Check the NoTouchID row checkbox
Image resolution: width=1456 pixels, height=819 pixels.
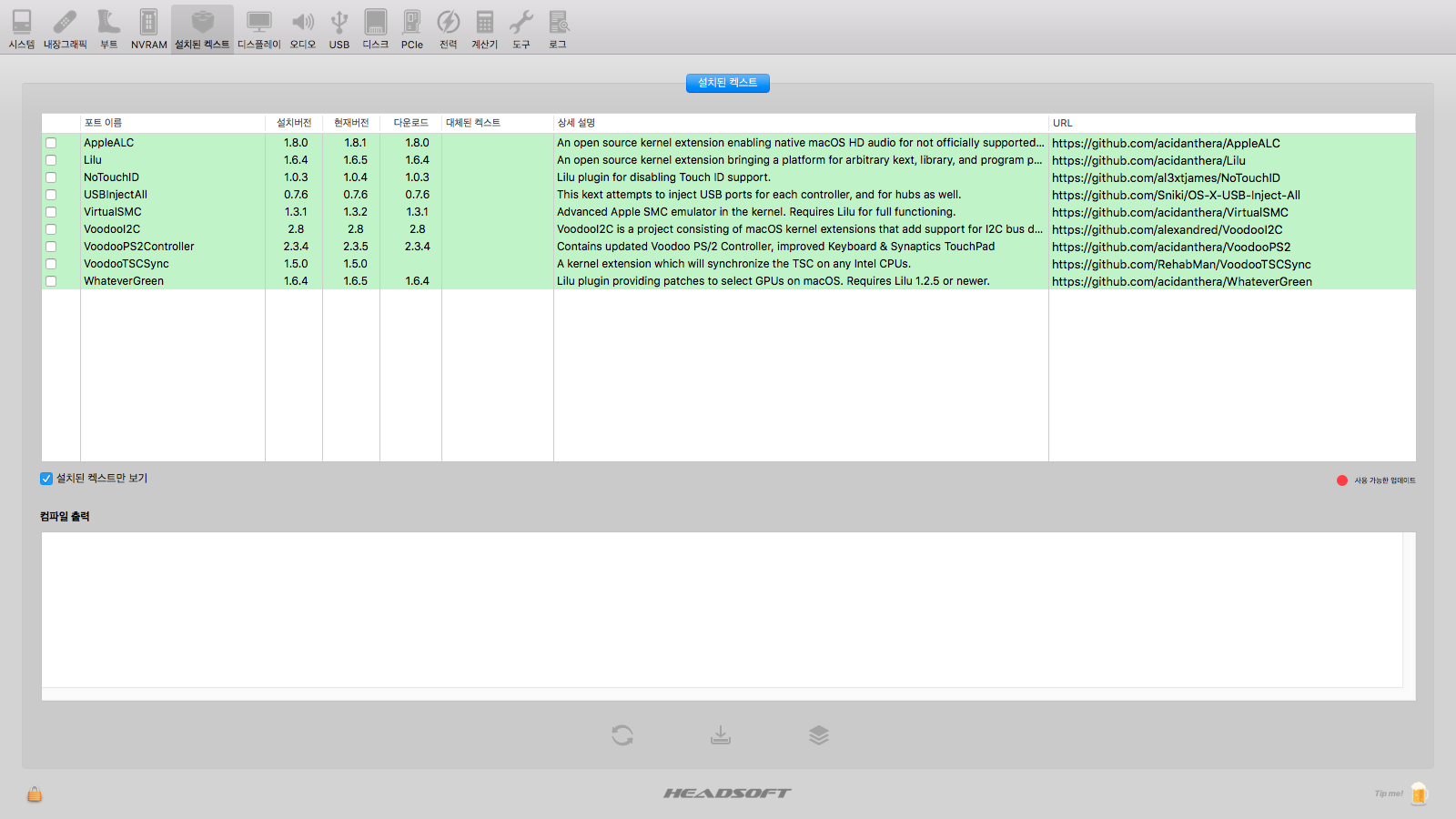point(51,177)
